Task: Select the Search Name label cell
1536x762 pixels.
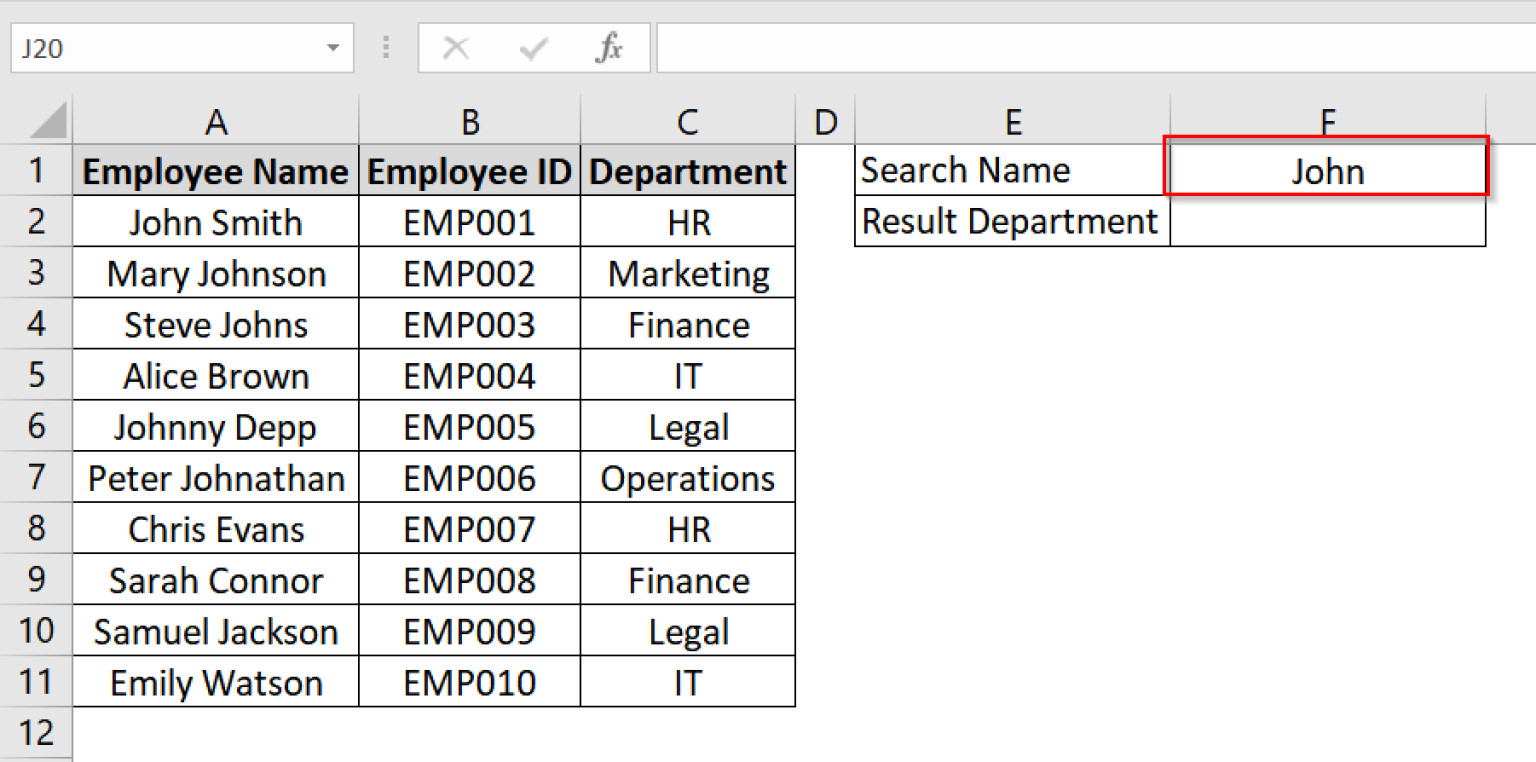Action: click(1012, 170)
